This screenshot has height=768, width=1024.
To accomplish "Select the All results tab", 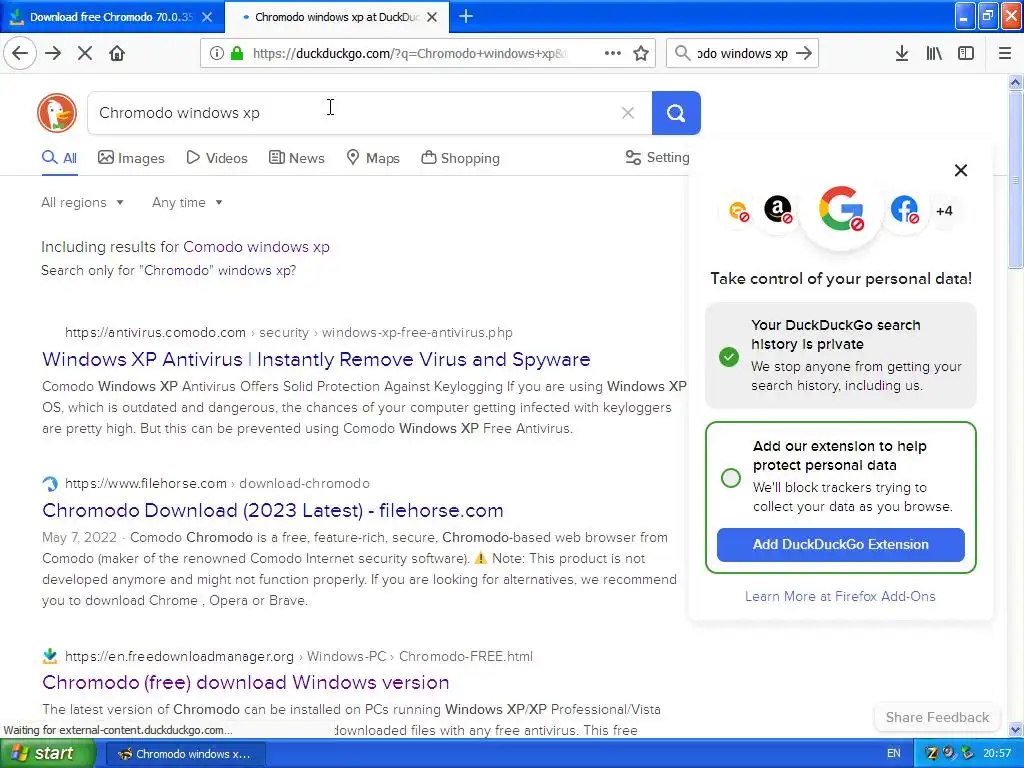I will [59, 158].
